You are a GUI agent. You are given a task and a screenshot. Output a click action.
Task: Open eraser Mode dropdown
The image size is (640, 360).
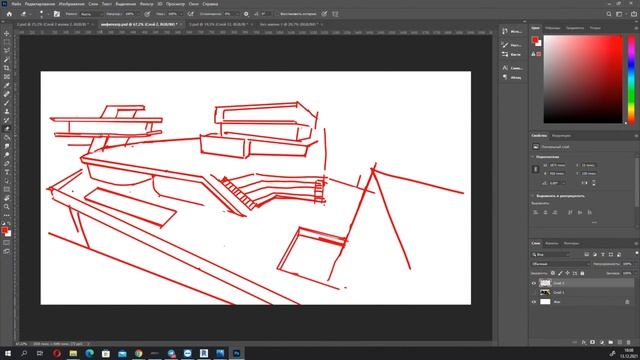click(91, 14)
